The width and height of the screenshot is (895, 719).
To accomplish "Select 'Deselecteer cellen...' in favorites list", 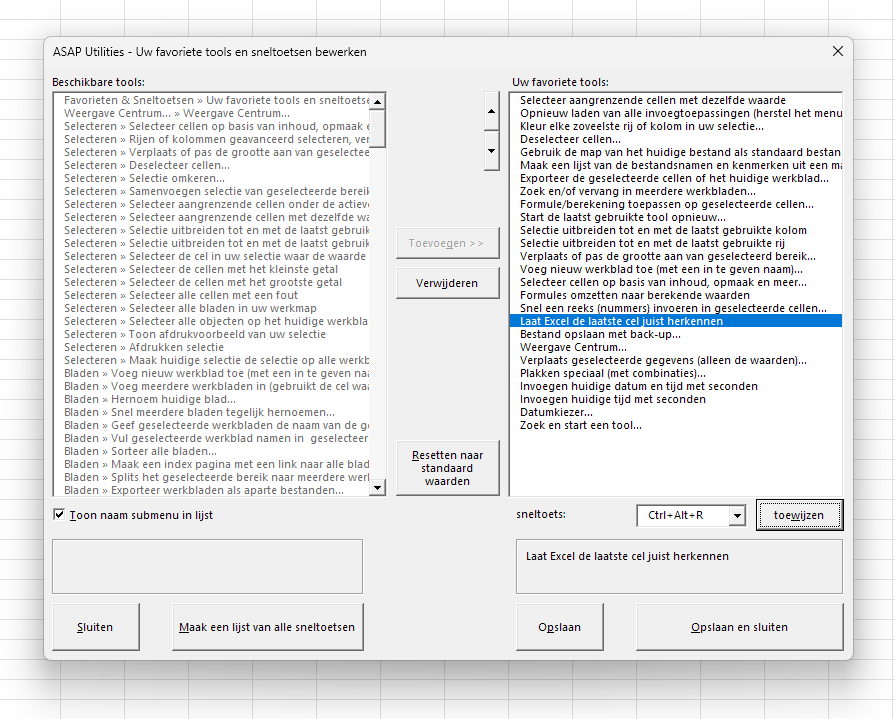I will click(x=676, y=139).
